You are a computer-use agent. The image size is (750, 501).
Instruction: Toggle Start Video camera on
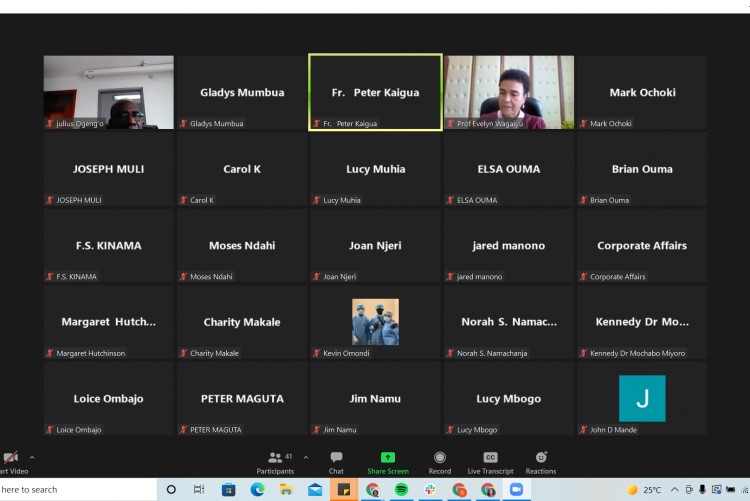(x=10, y=460)
